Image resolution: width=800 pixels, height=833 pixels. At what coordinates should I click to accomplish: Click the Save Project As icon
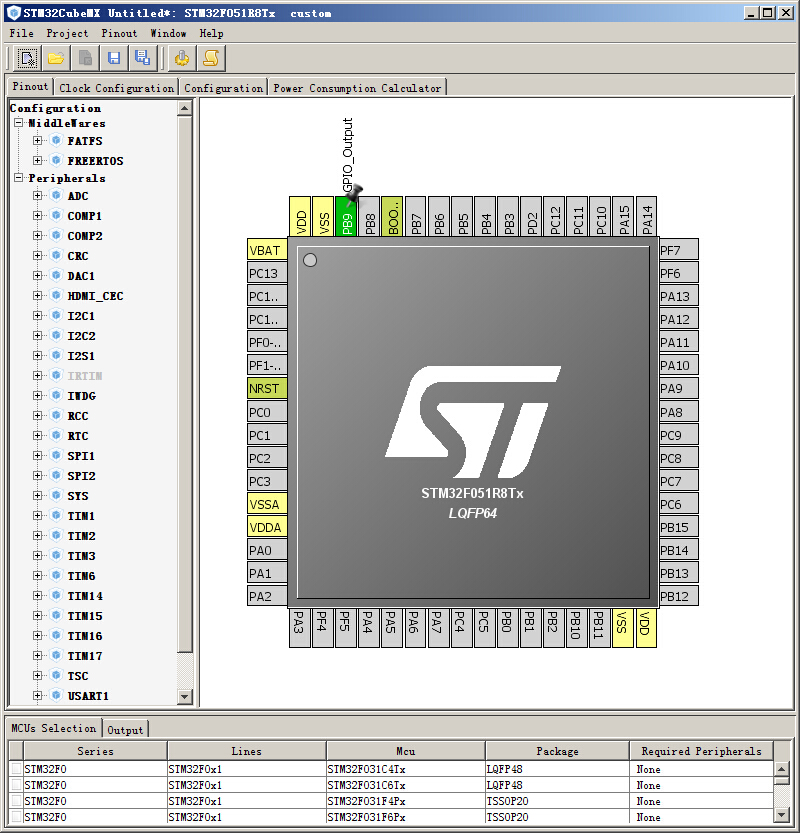click(142, 58)
